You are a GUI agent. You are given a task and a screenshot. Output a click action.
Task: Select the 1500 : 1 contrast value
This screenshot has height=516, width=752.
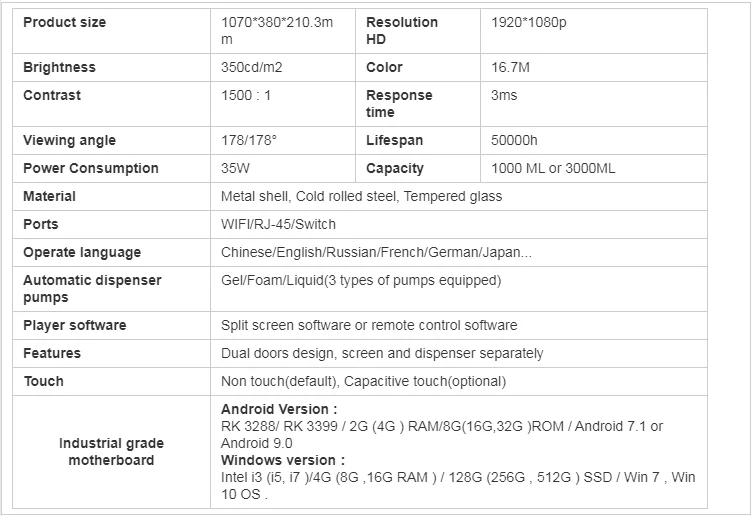[246, 95]
